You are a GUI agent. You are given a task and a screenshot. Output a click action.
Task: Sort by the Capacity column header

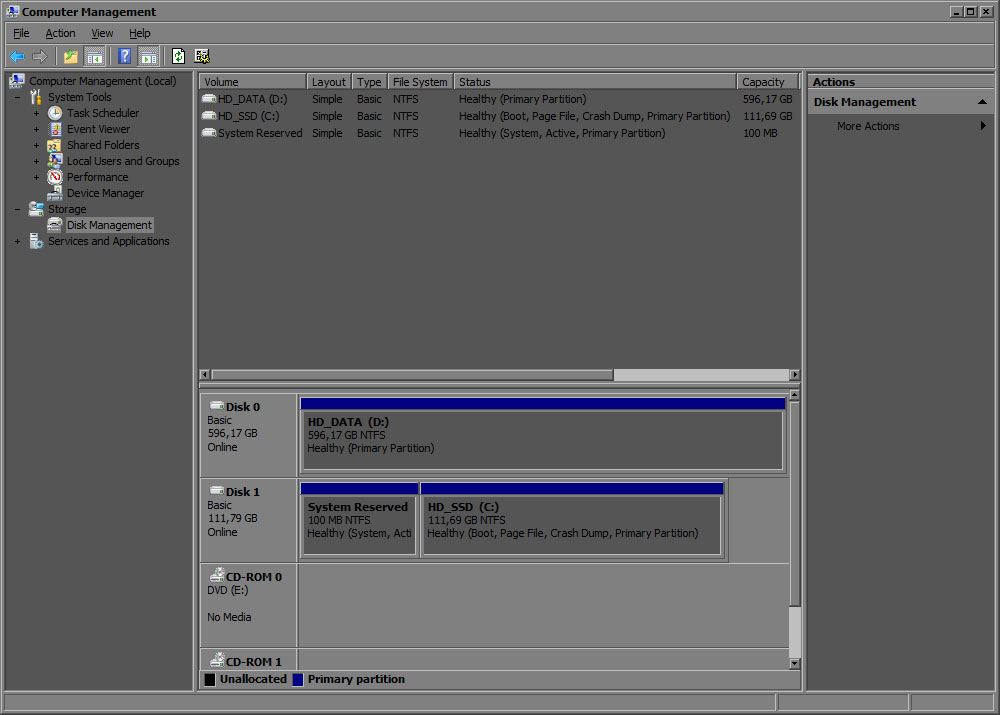tap(768, 82)
